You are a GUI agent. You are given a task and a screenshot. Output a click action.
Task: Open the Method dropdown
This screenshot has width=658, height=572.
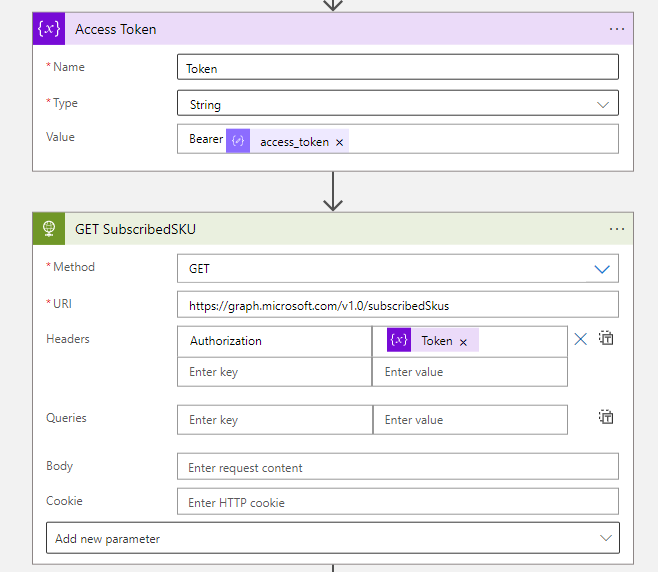(602, 269)
